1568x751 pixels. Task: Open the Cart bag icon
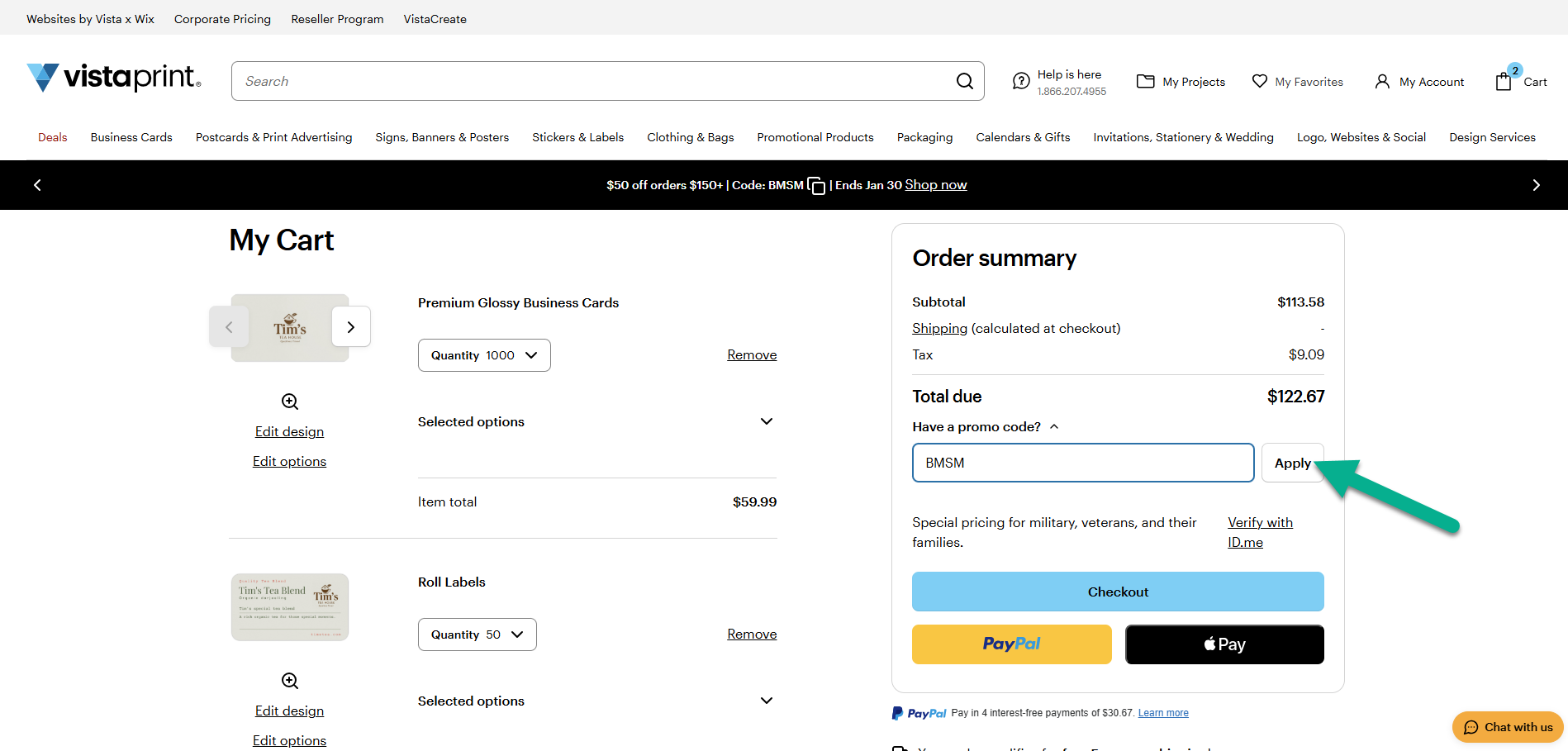click(1504, 81)
